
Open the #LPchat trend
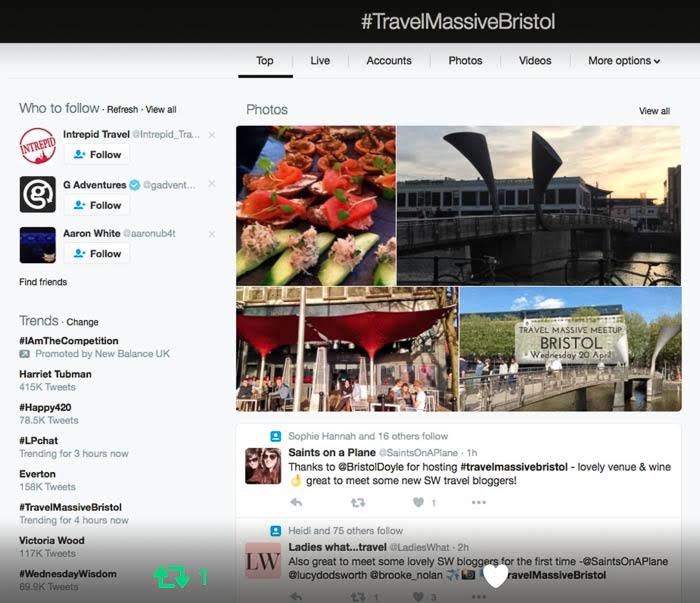pyautogui.click(x=38, y=441)
